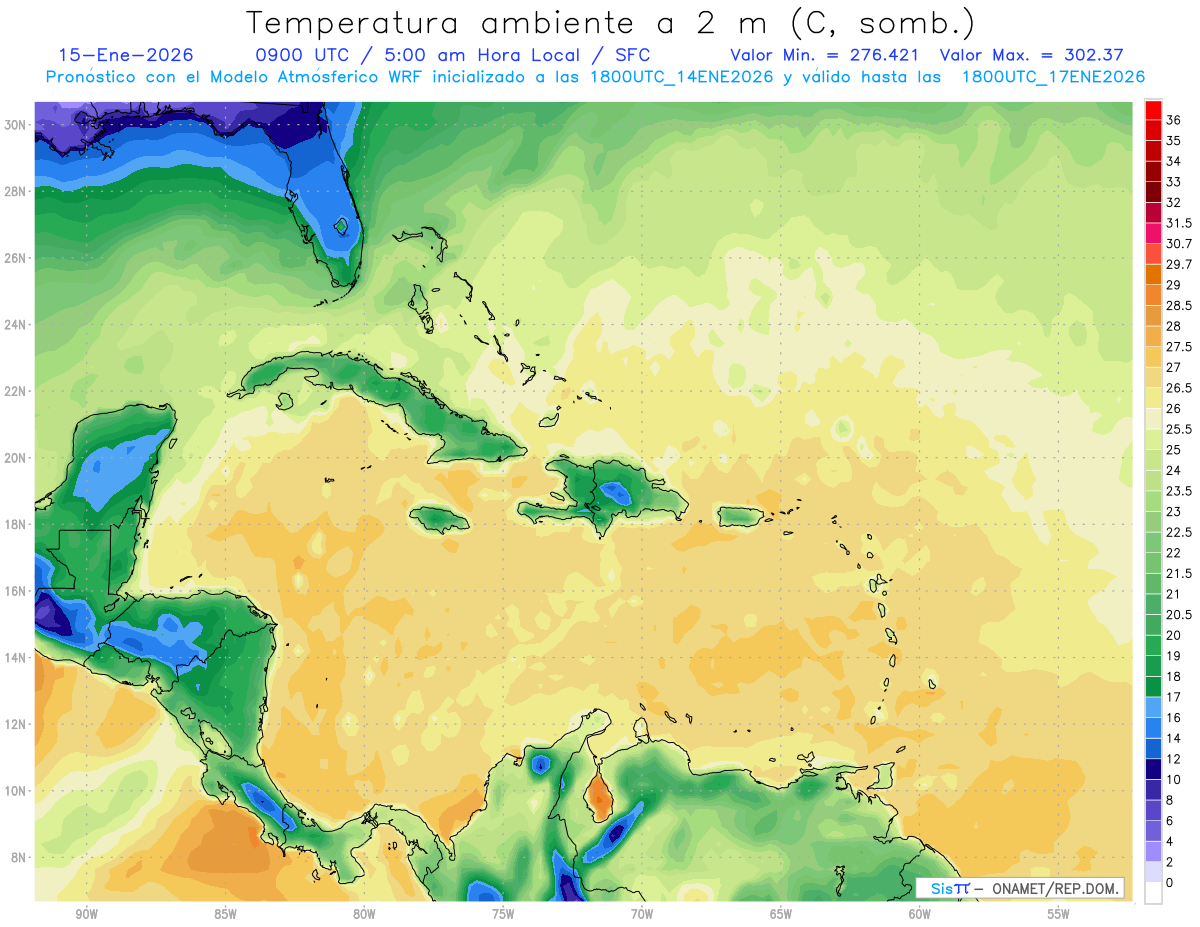Click the 'SisTT - ONAMET/REP.DOM.' credit box
1200x927 pixels.
click(1020, 888)
